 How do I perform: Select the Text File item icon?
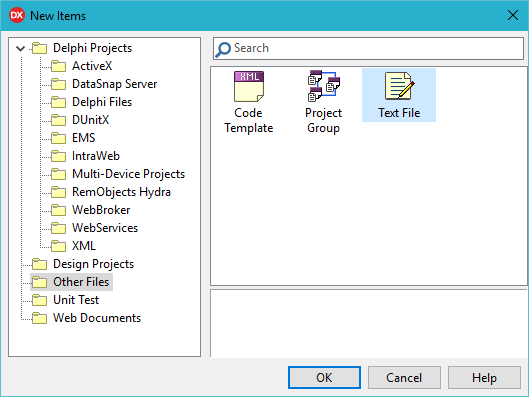click(x=399, y=86)
